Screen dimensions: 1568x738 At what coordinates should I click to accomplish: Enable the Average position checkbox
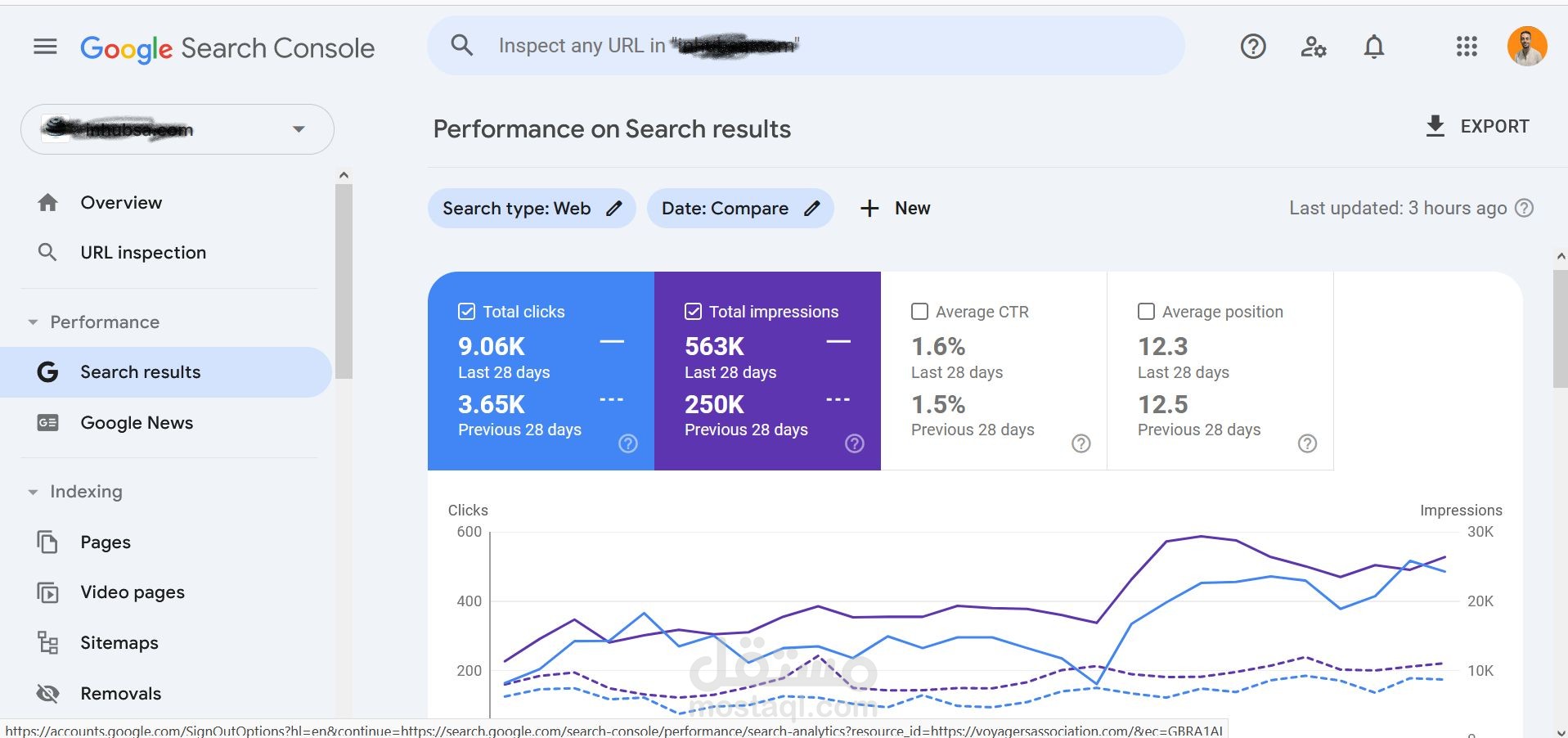tap(1146, 312)
